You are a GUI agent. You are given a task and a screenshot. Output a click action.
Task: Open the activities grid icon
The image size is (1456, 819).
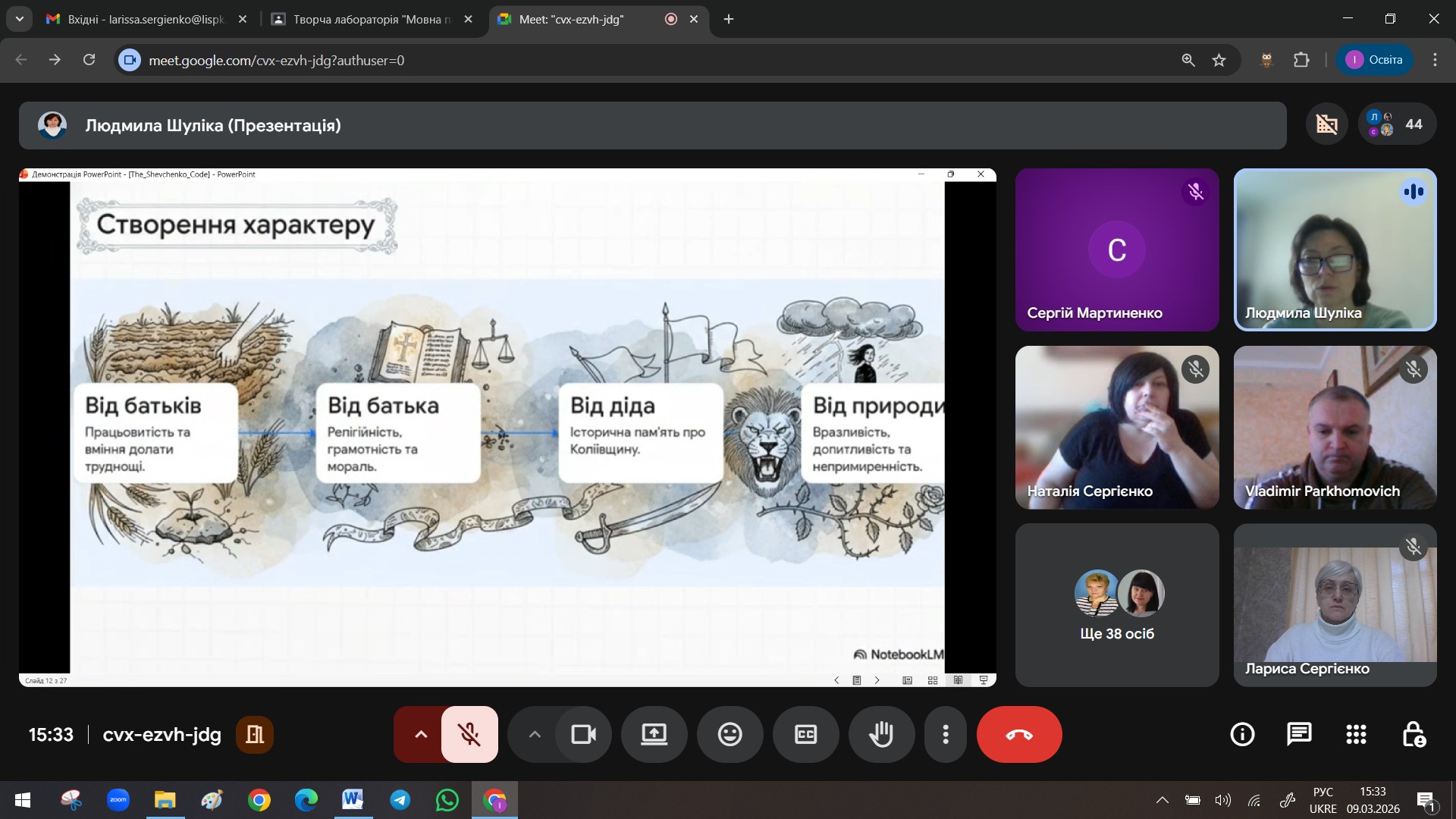tap(1356, 734)
